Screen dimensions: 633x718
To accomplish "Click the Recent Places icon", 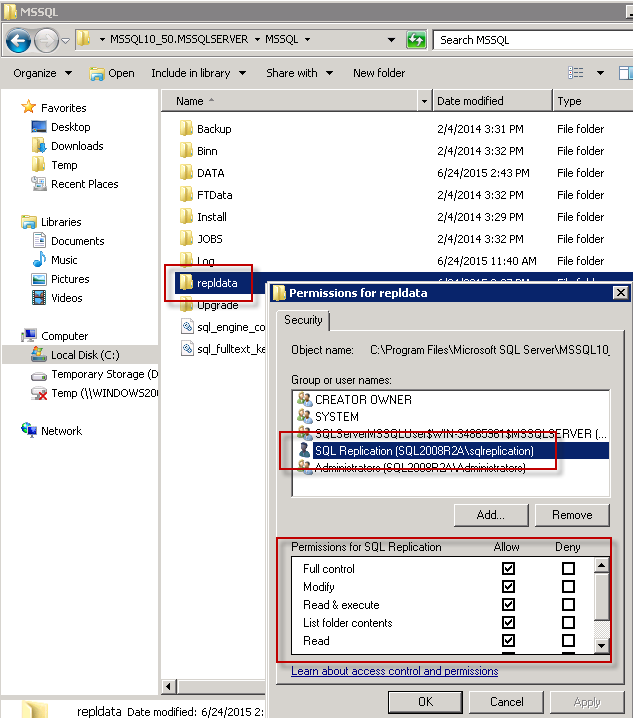I will (x=39, y=184).
